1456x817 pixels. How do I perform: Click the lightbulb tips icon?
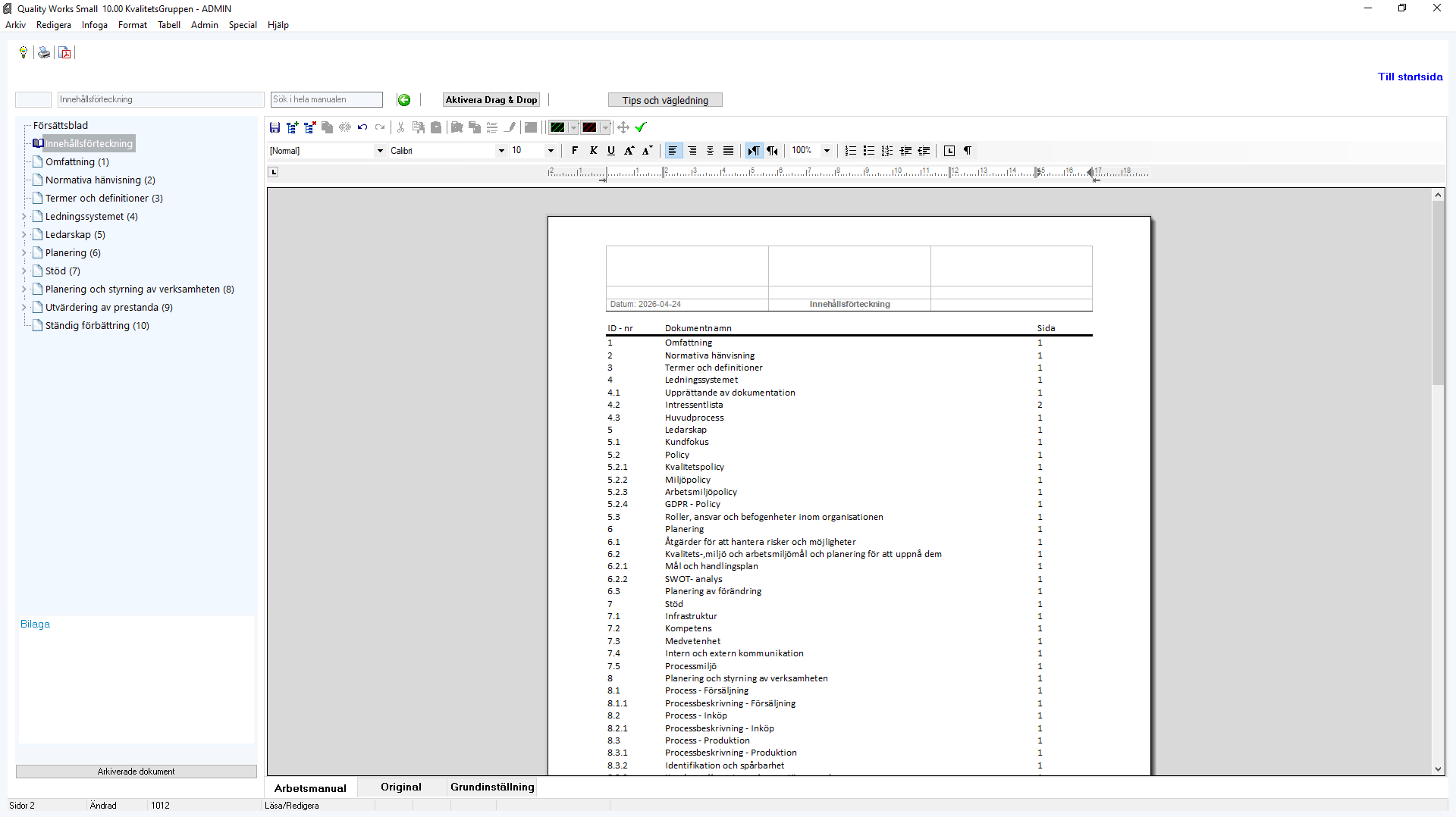pyautogui.click(x=24, y=52)
